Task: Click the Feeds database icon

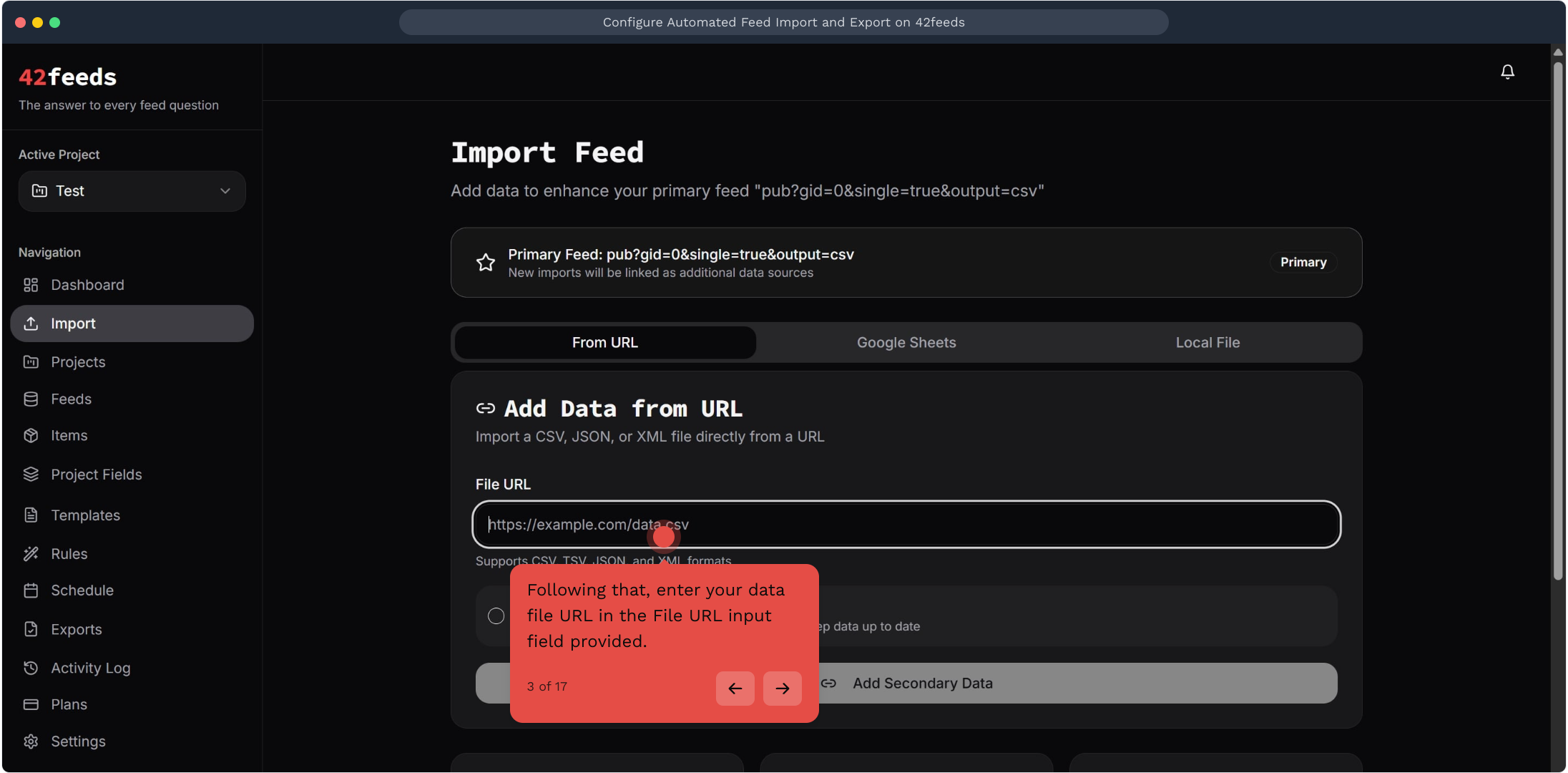Action: (31, 399)
